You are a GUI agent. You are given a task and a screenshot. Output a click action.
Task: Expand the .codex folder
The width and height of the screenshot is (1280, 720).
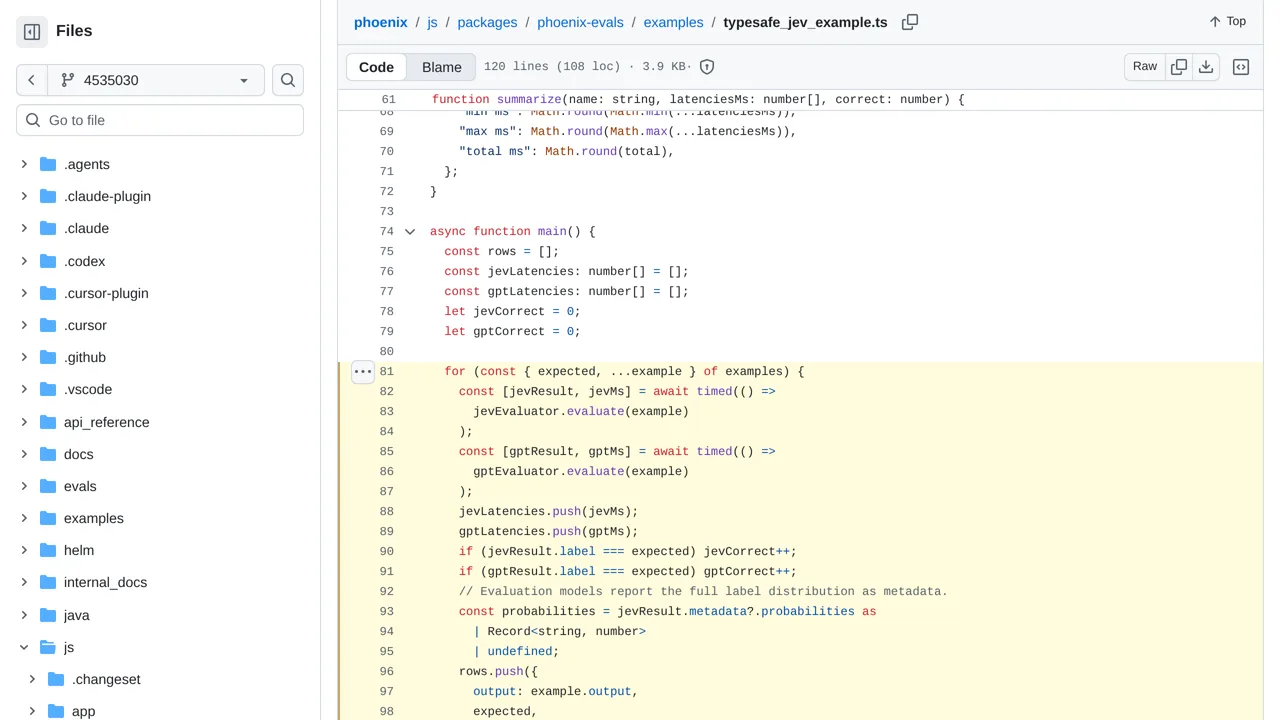[24, 261]
